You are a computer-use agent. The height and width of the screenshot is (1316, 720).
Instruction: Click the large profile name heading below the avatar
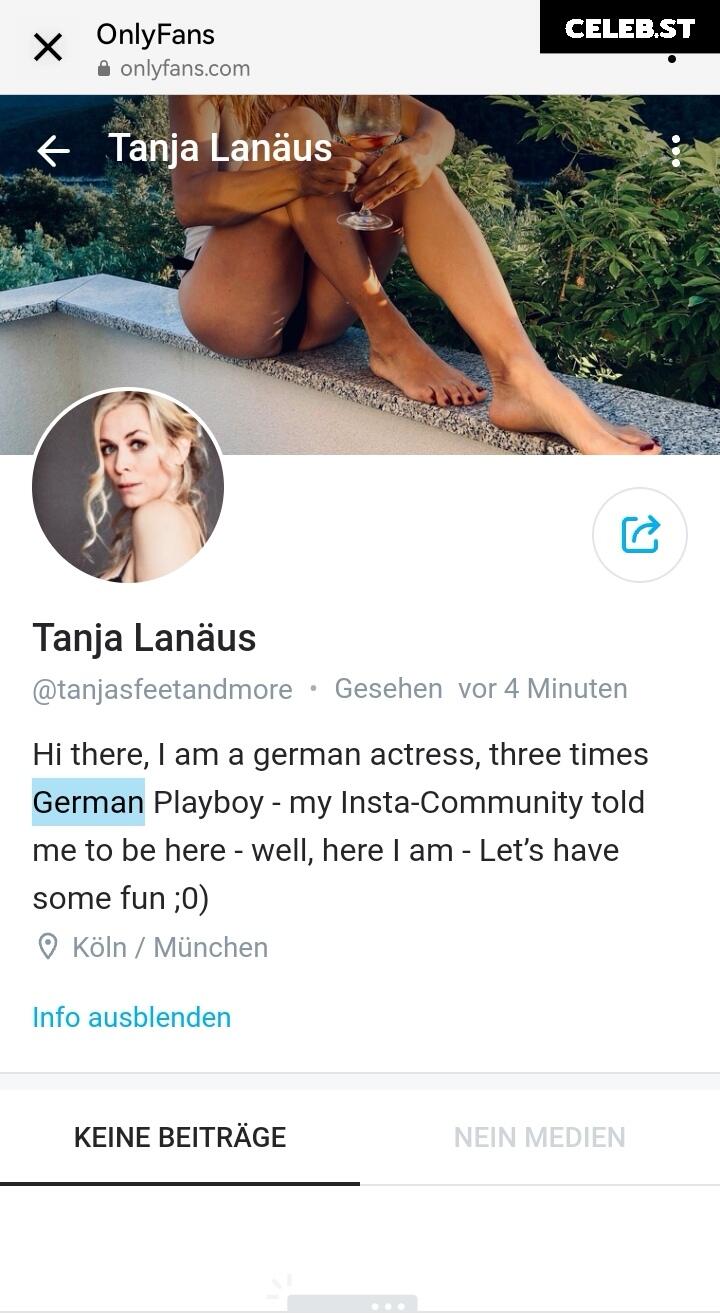pos(145,638)
